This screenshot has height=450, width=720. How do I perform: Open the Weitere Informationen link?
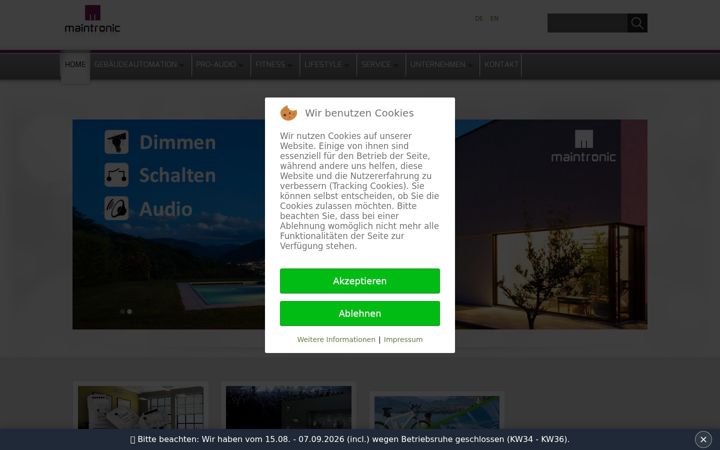[336, 340]
